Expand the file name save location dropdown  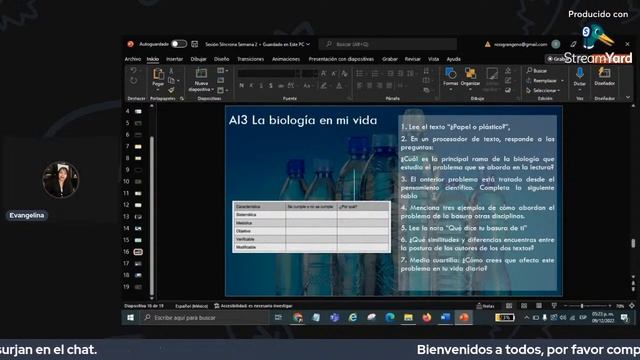point(308,44)
